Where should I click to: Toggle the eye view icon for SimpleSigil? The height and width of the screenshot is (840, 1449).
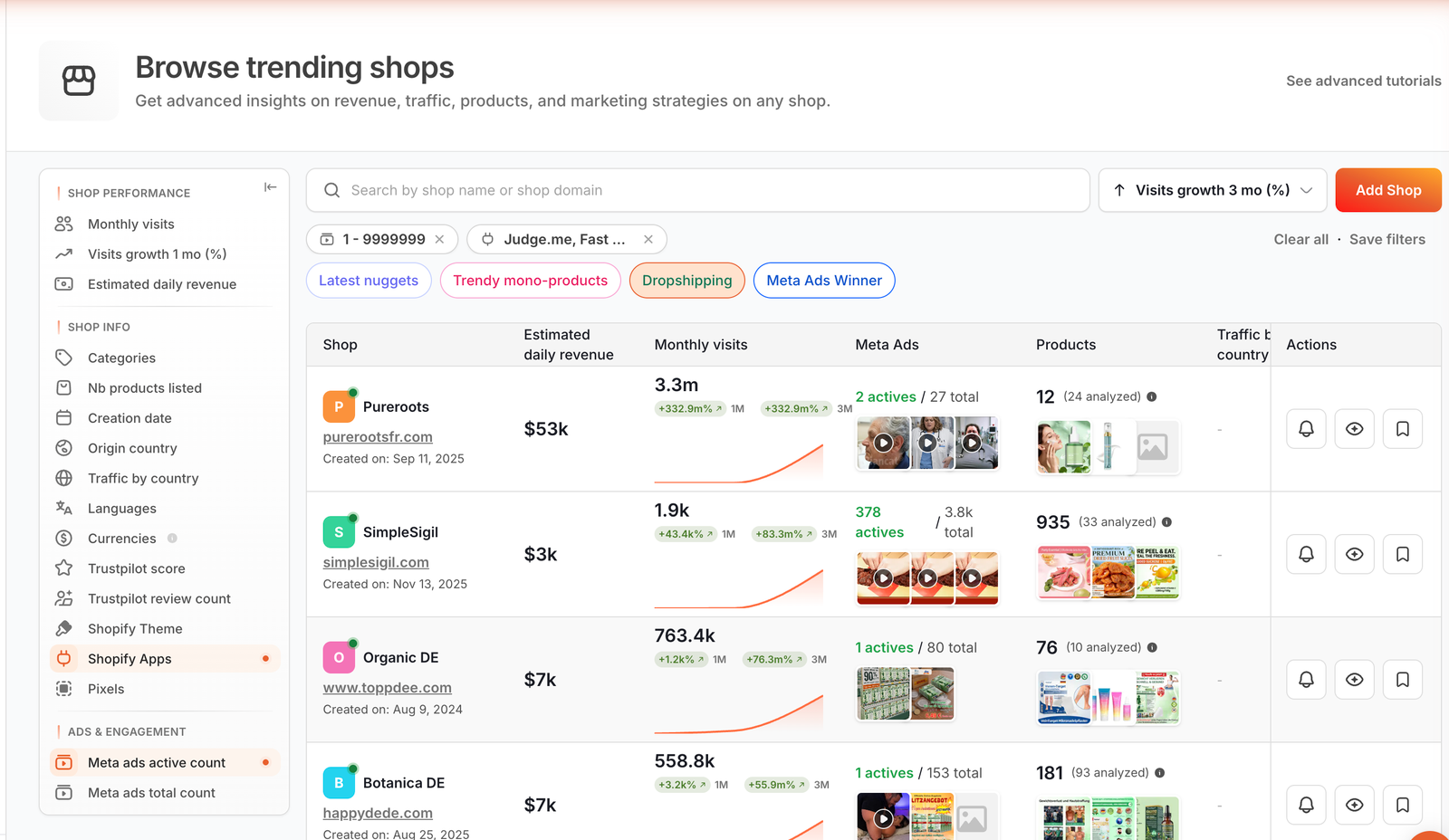pos(1354,554)
